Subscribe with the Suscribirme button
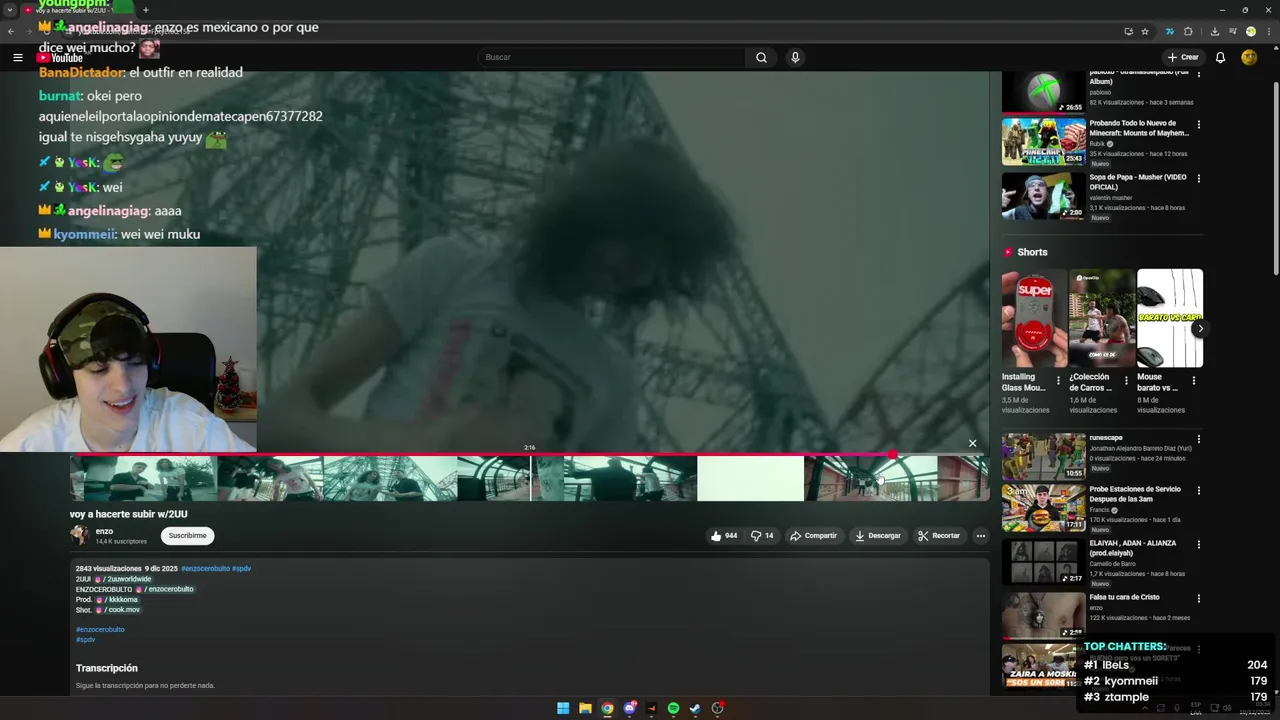Screen dimensions: 1280x720 point(187,536)
